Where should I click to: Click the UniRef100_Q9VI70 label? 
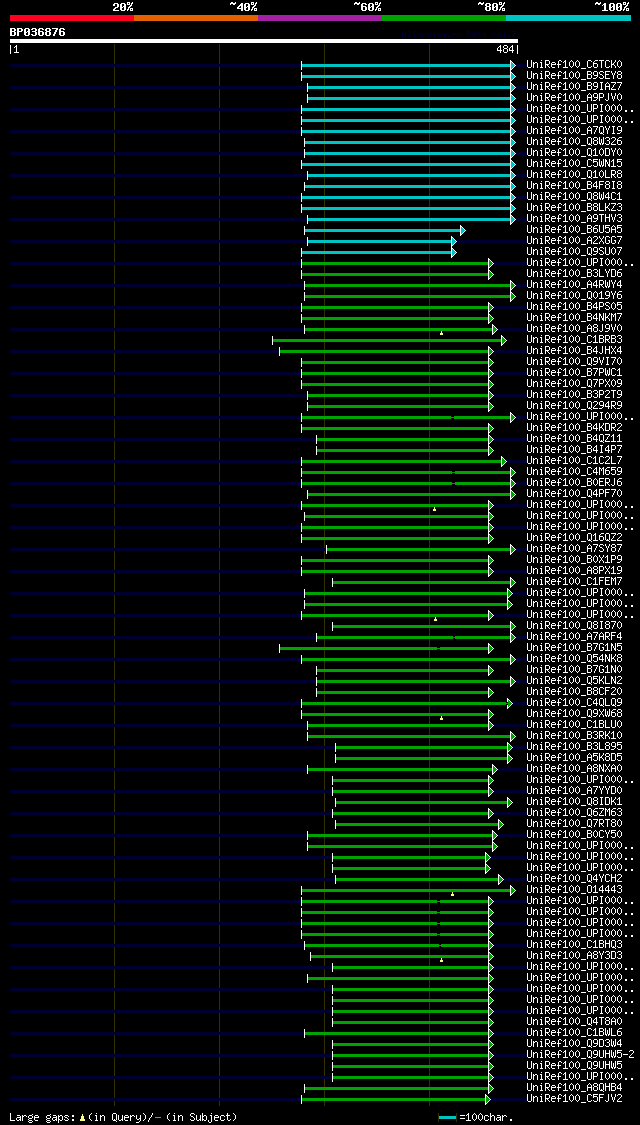[x=574, y=362]
